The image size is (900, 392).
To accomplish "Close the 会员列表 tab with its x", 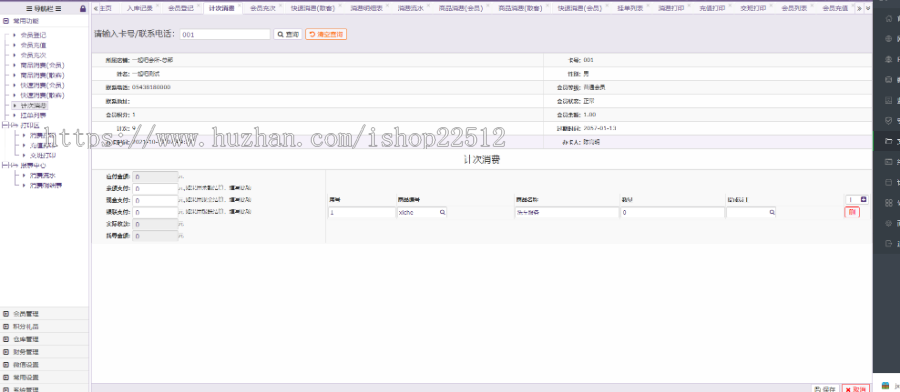I will click(x=812, y=5).
